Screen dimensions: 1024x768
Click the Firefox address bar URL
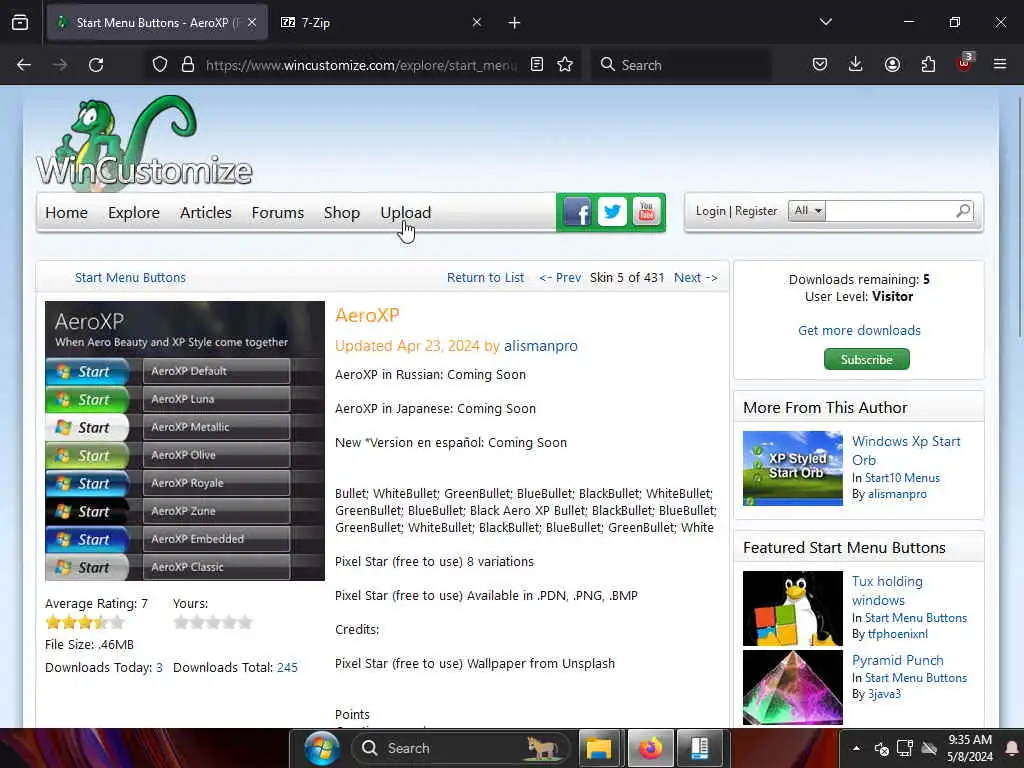pyautogui.click(x=360, y=65)
